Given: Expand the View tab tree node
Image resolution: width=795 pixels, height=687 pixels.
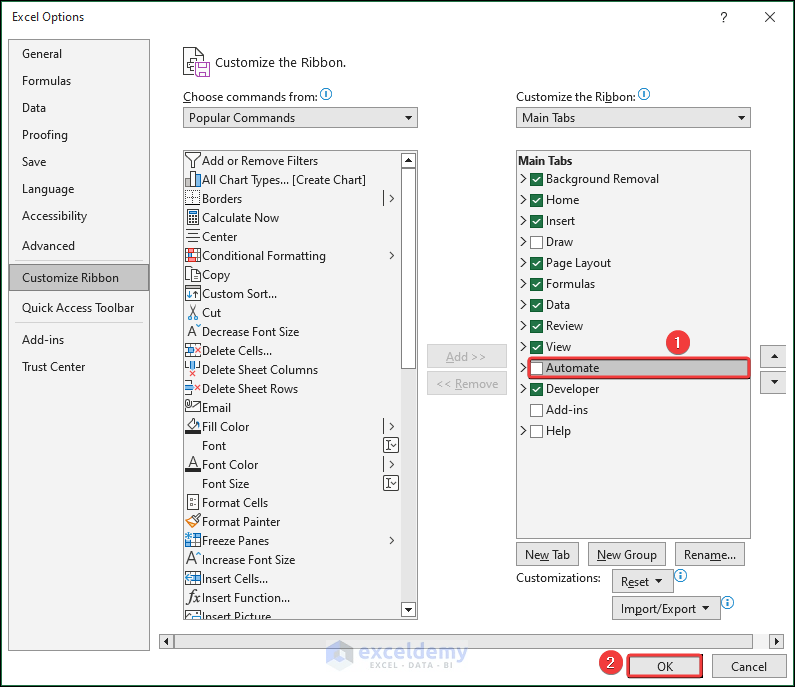Looking at the screenshot, I should (523, 346).
